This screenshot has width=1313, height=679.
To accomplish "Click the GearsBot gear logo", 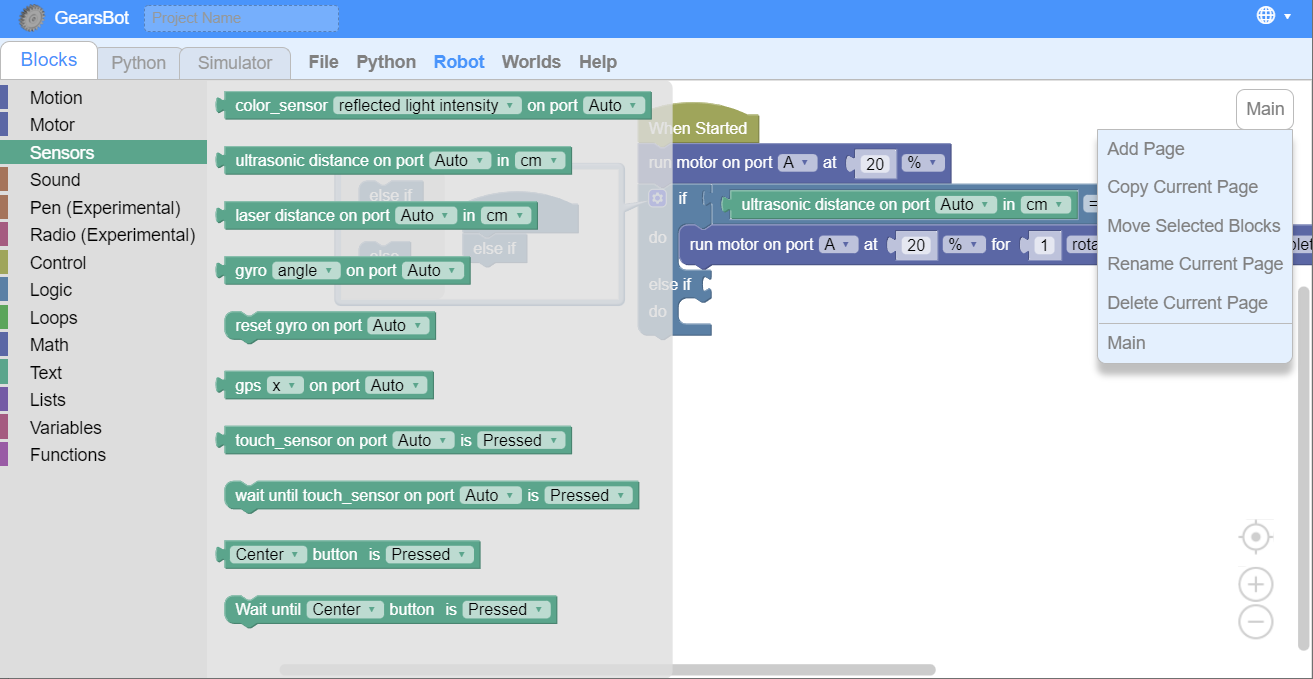I will click(32, 18).
